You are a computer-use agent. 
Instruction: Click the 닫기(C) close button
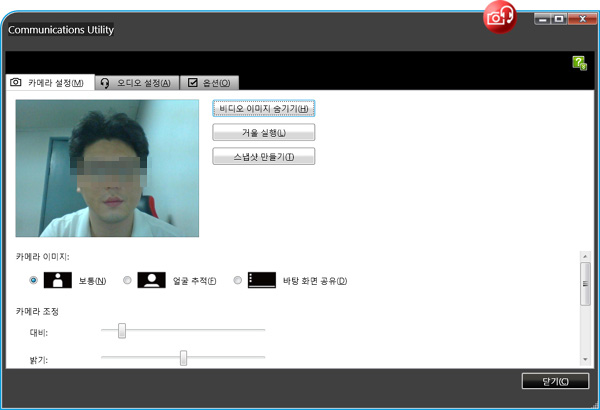(x=555, y=381)
